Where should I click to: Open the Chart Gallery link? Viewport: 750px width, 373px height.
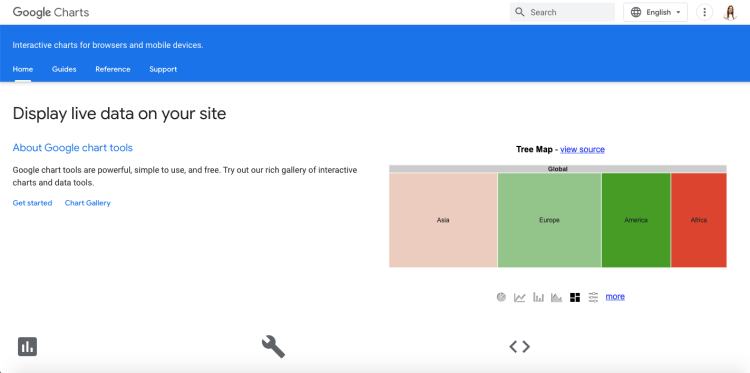click(88, 203)
